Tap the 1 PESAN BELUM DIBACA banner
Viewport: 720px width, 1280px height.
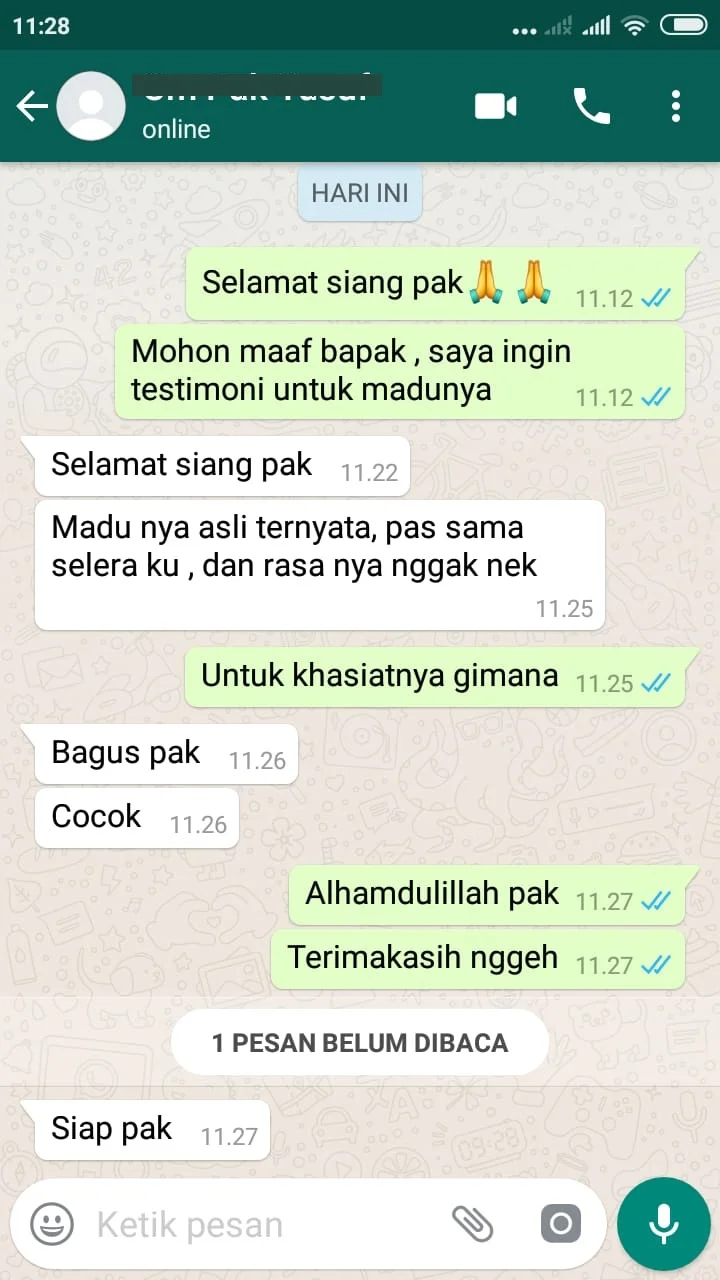360,1043
